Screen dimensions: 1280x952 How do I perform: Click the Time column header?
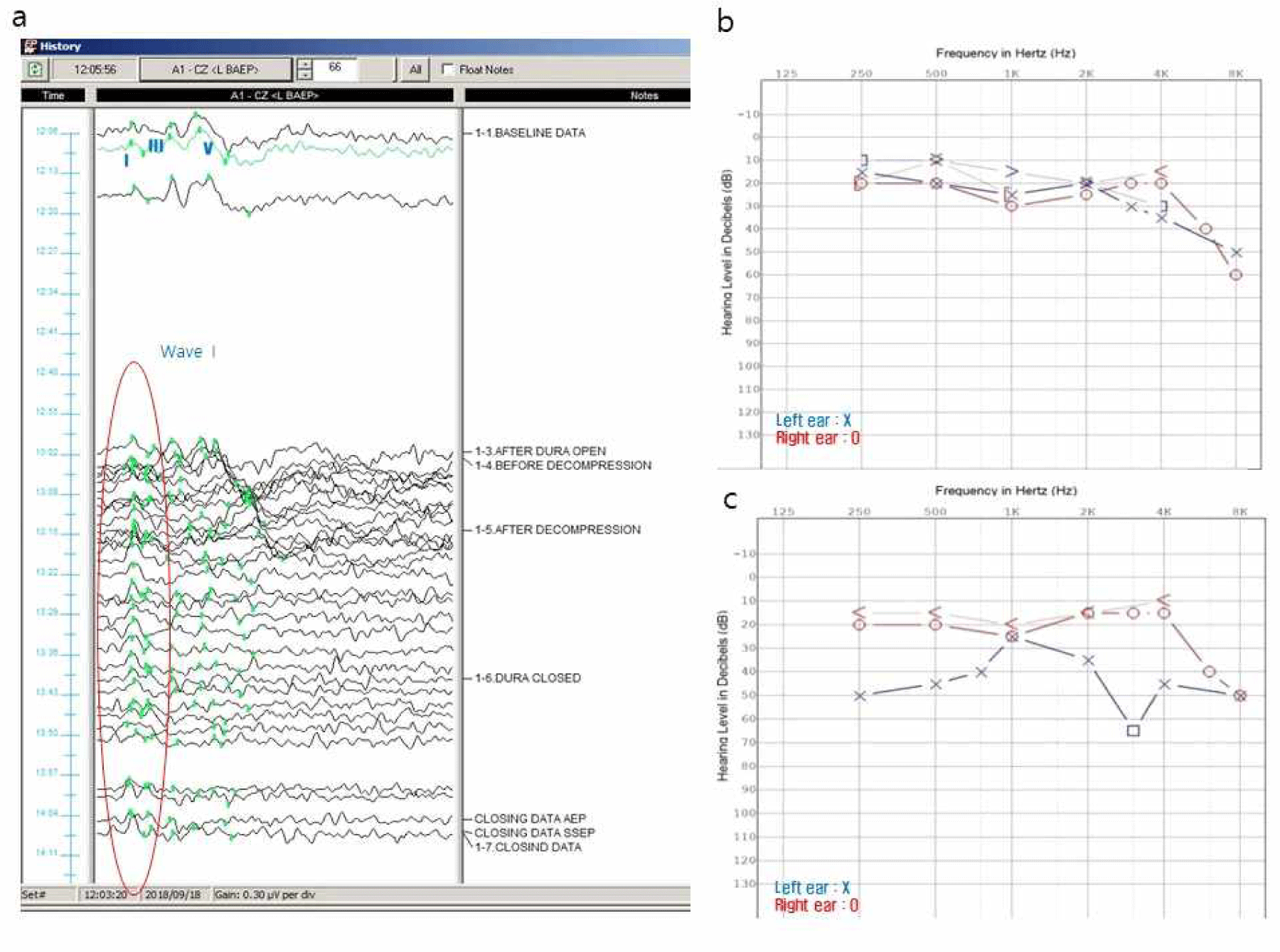(x=53, y=95)
